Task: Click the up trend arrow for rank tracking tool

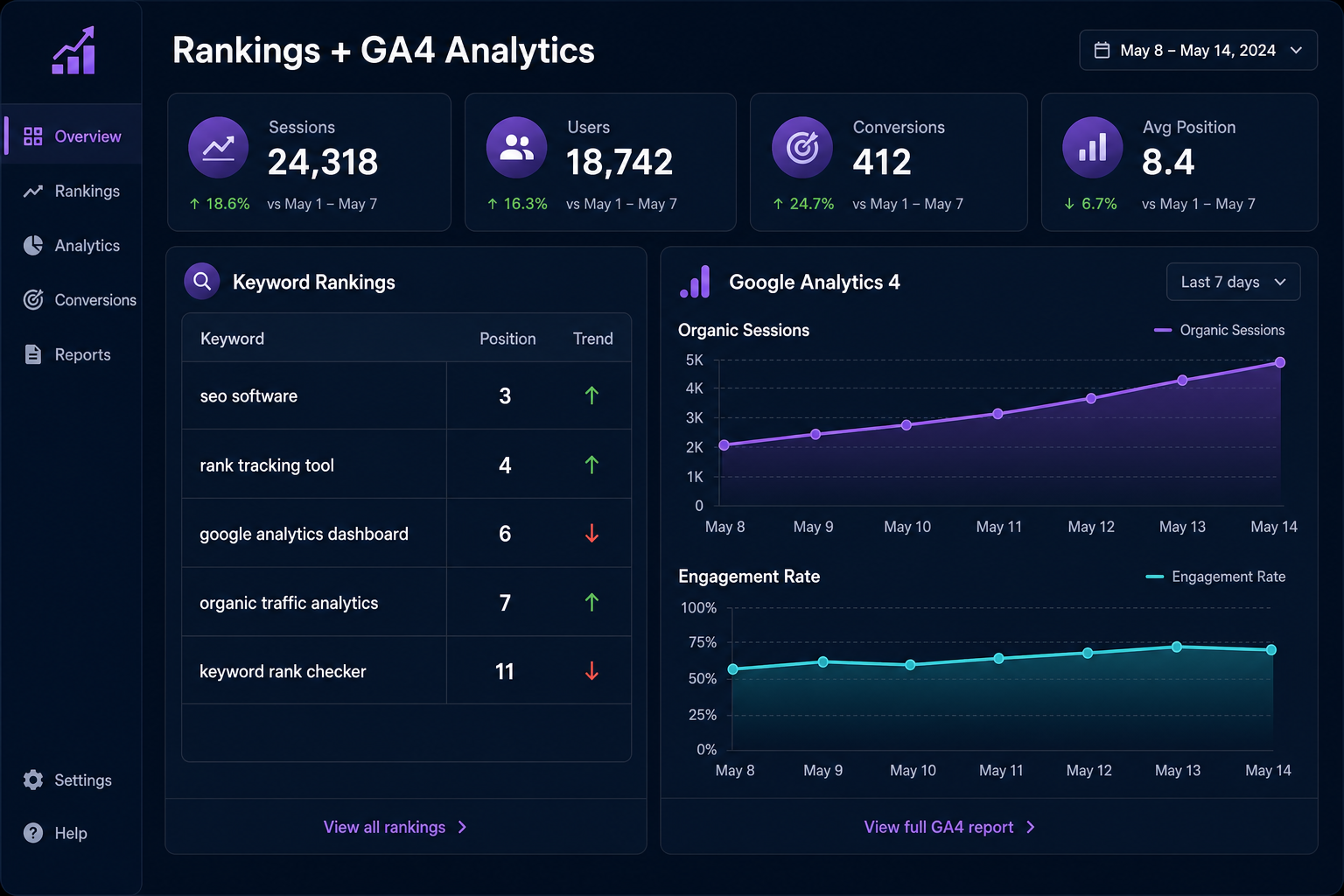Action: point(591,465)
